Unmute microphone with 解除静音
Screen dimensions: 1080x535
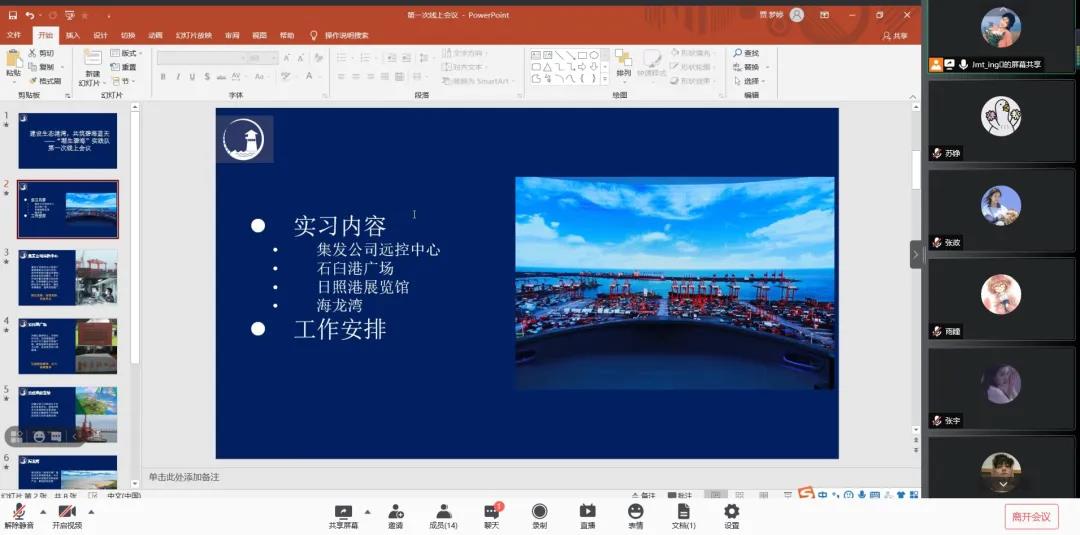click(18, 514)
